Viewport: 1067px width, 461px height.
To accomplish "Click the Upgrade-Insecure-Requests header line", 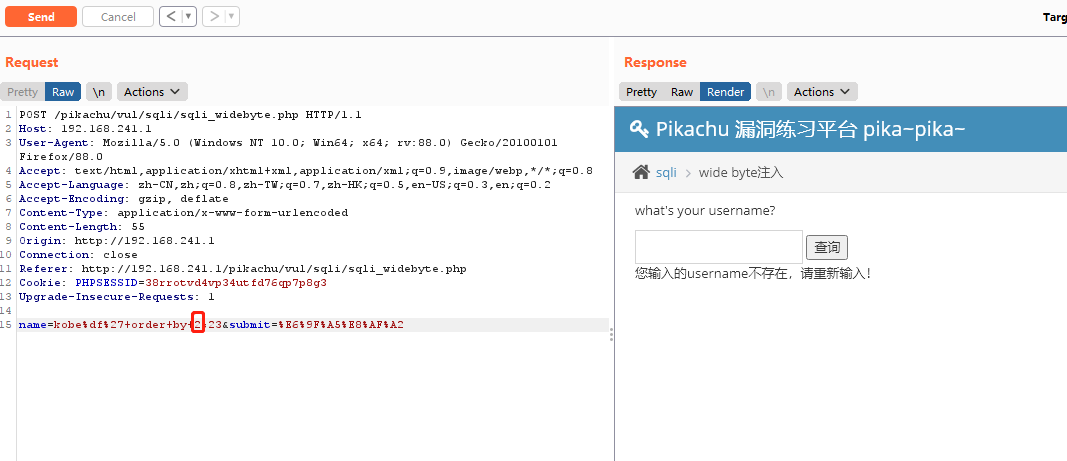I will [x=116, y=296].
